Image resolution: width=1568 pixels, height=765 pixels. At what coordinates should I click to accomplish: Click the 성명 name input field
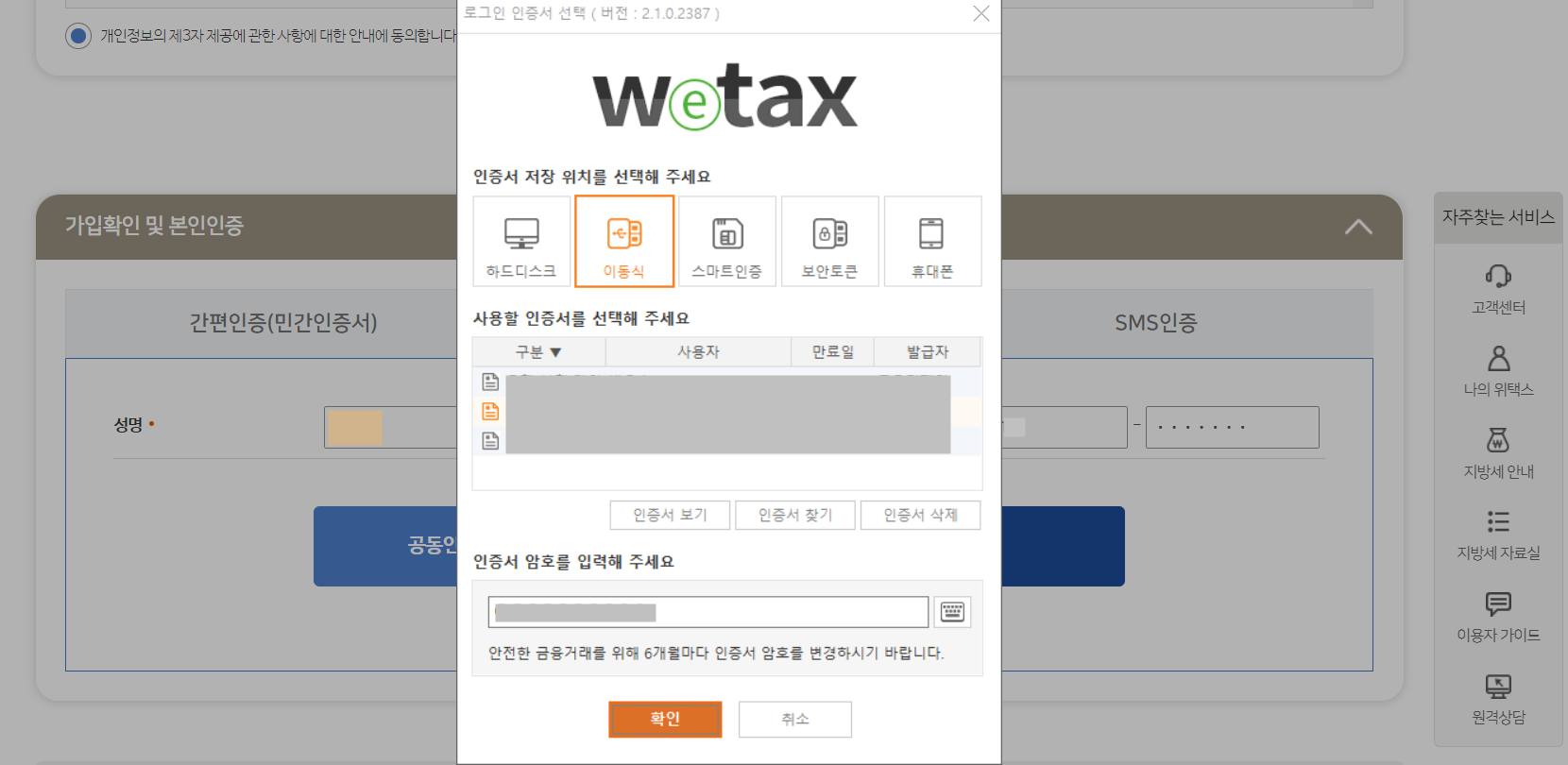(x=390, y=427)
